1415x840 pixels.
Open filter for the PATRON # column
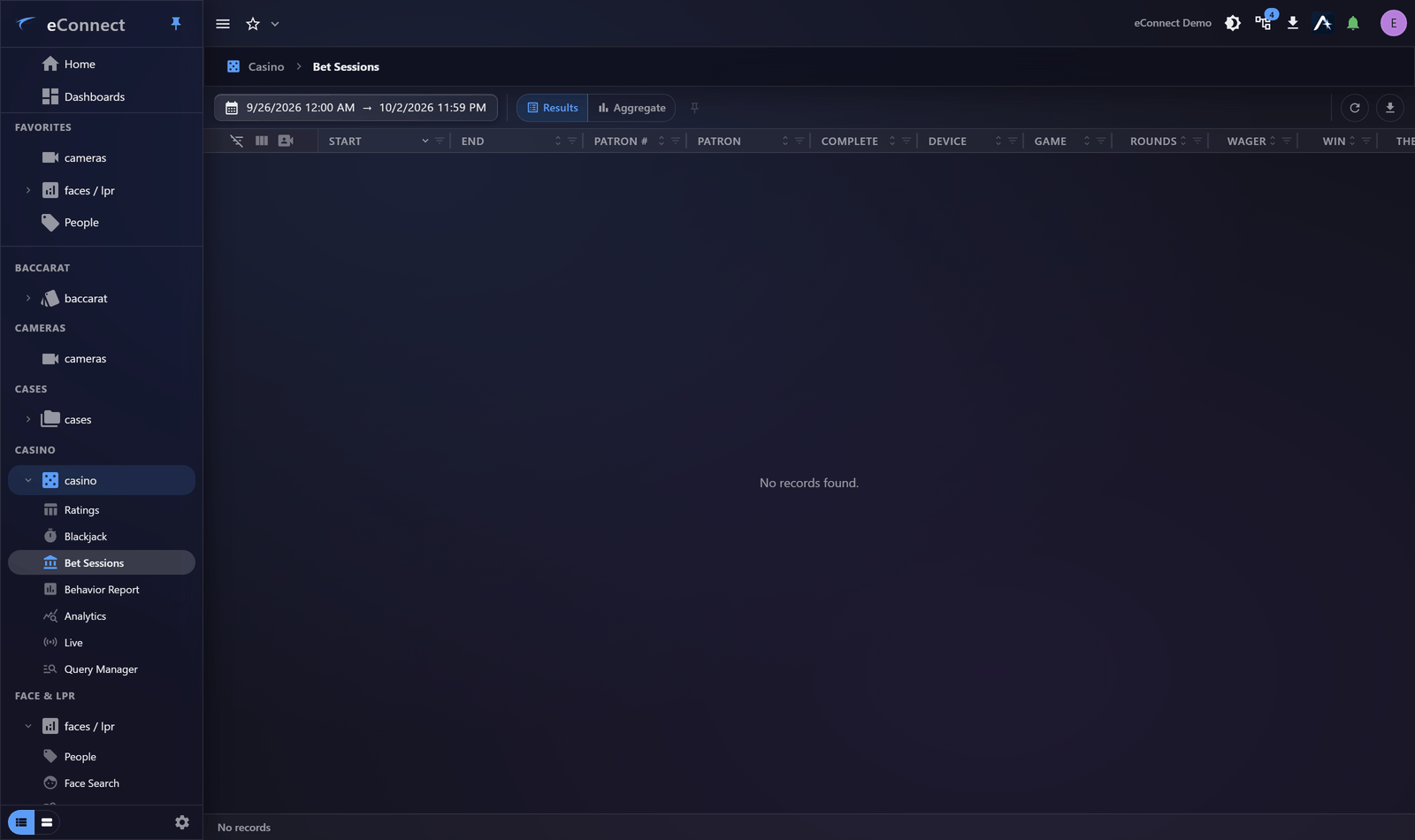(676, 141)
